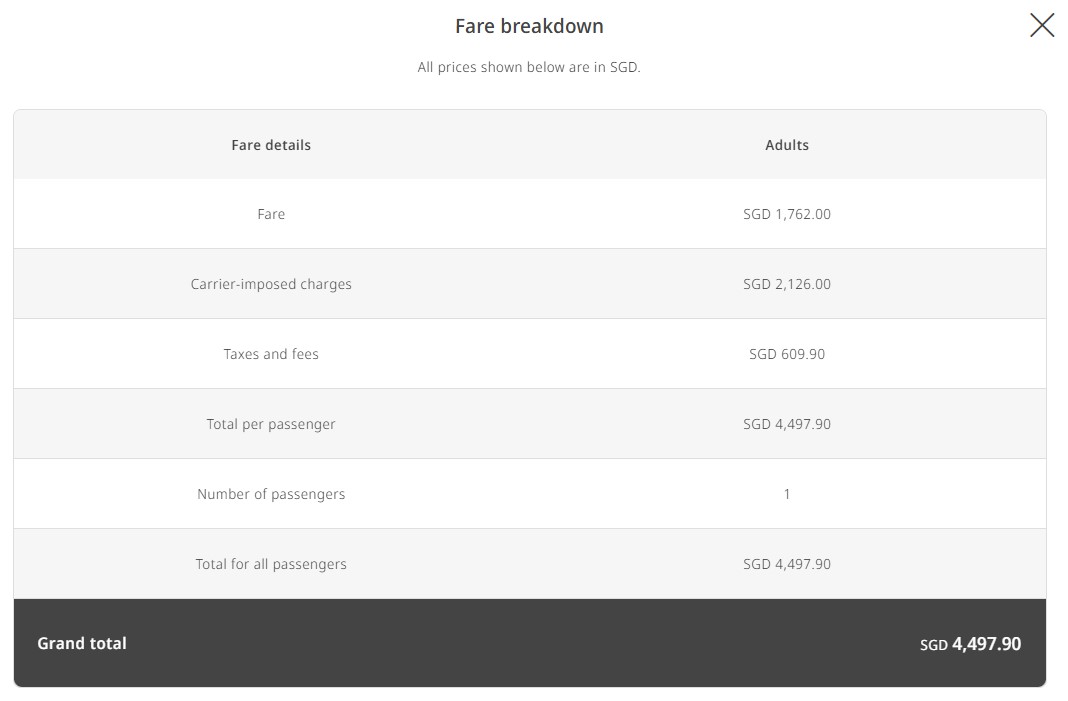1068x701 pixels.
Task: Click the Fare breakdown heading
Action: pyautogui.click(x=529, y=26)
